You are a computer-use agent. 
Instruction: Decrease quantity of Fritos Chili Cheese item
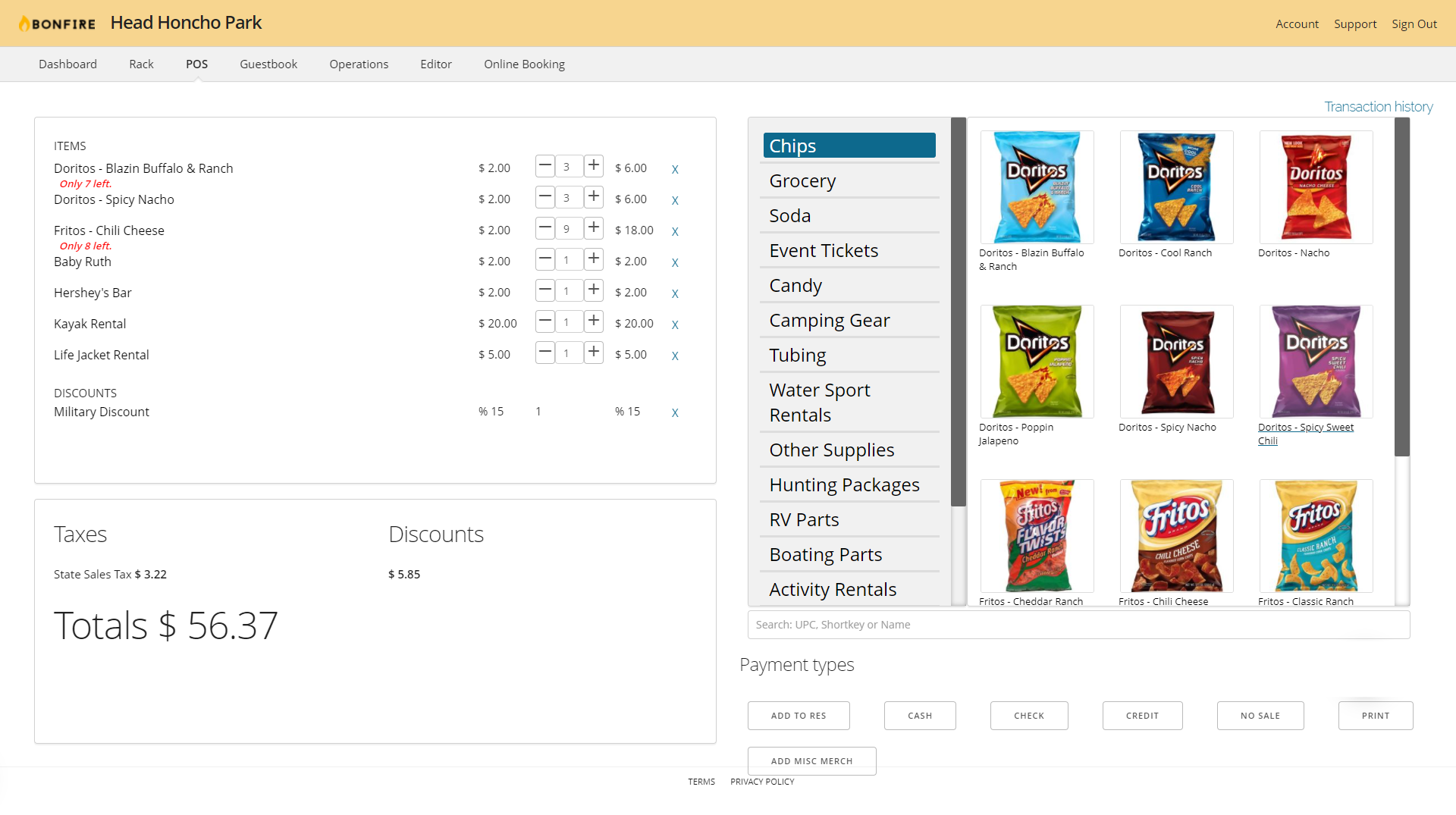[544, 227]
